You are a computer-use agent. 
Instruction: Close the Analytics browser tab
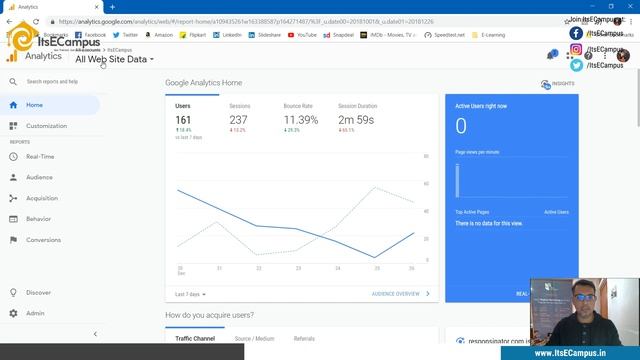tap(97, 7)
